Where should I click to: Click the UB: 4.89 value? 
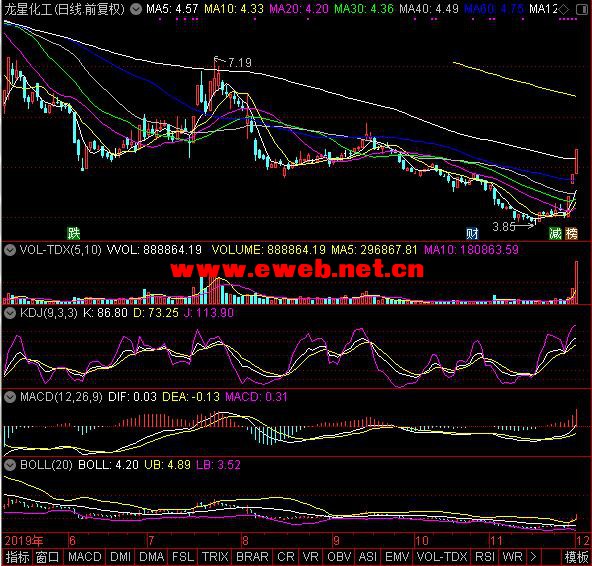pos(167,464)
